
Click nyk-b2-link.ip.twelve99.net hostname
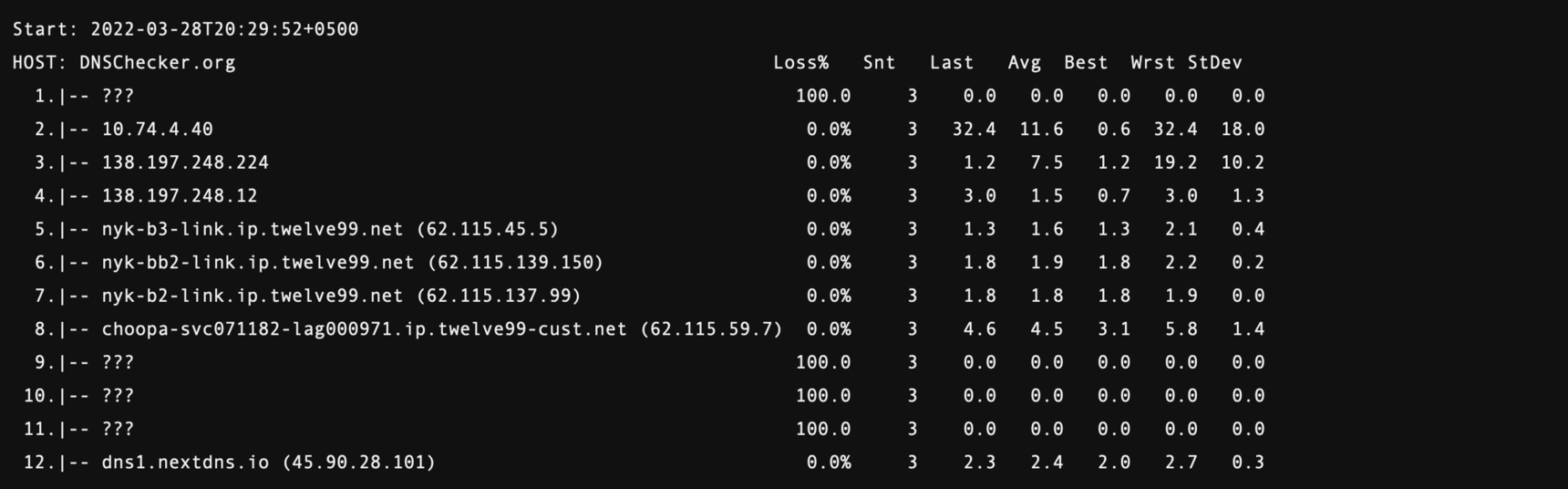[x=252, y=296]
